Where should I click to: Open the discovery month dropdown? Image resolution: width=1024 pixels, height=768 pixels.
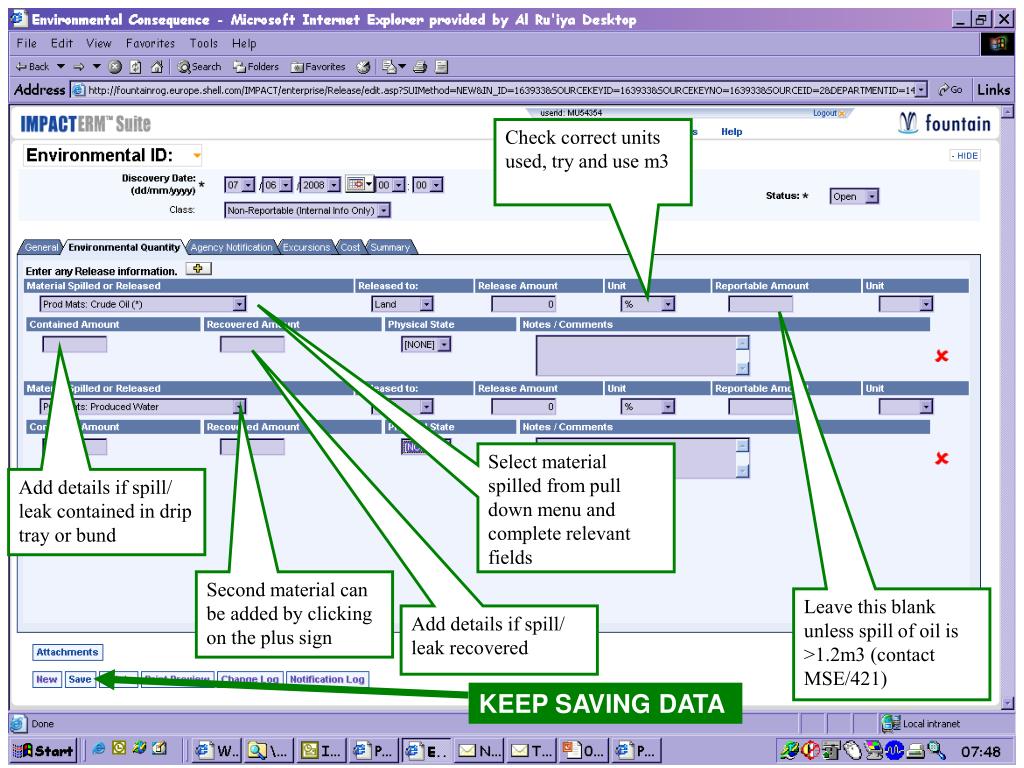285,185
